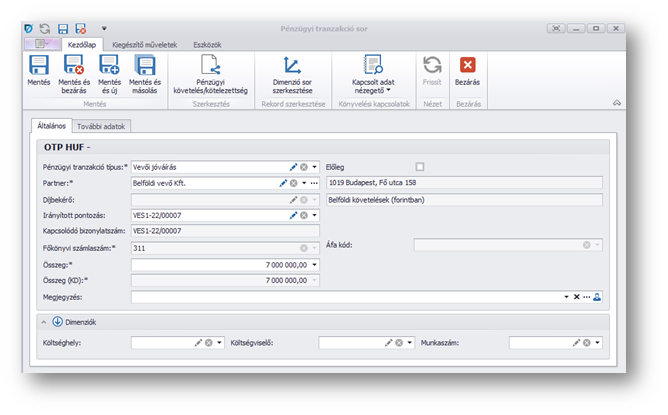
Task: Click Mentés és bezárás ribbon icon
Action: (73, 67)
